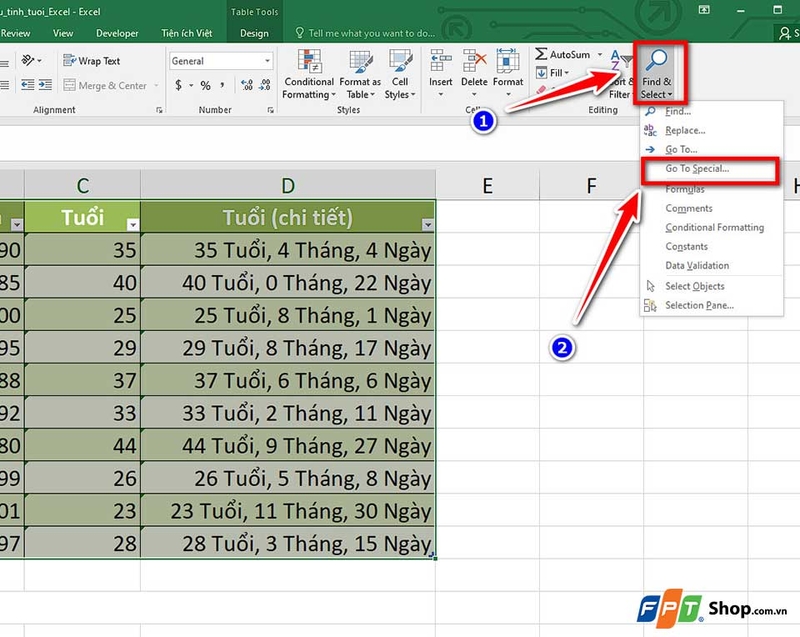Click the Increase Decimal icon
Viewport: 800px width, 637px height.
[x=246, y=84]
